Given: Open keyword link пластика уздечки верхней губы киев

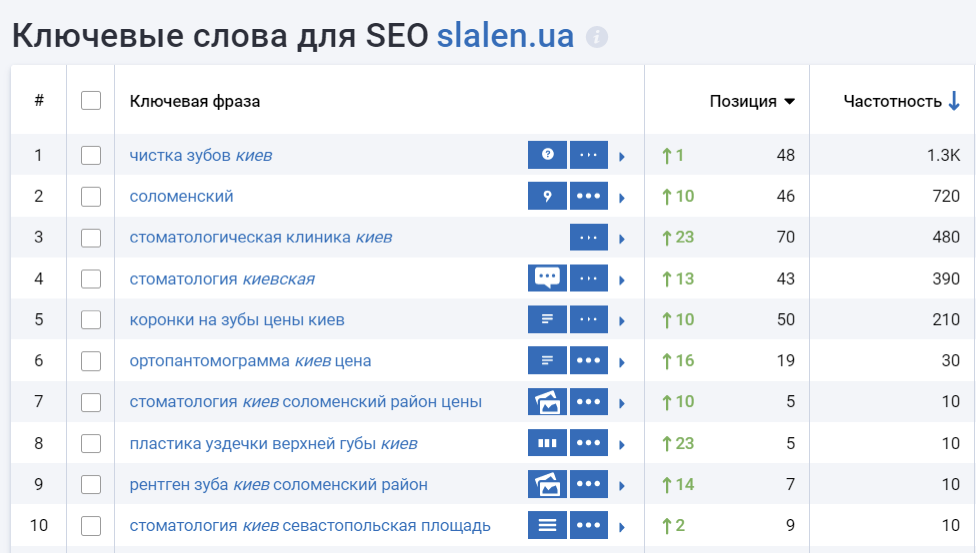Looking at the screenshot, I should [273, 443].
